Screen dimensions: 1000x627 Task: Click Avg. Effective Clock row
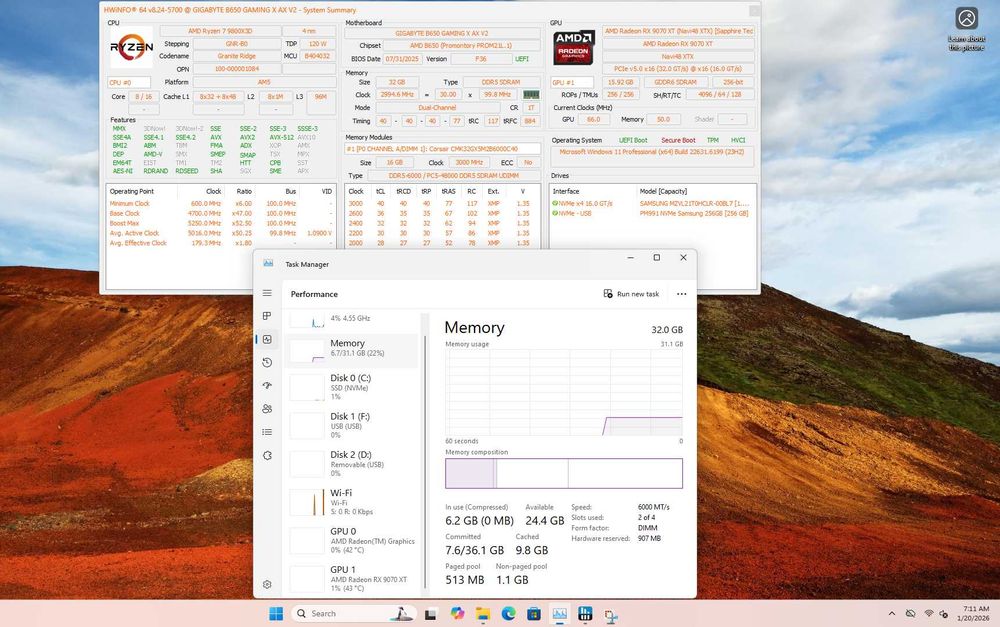click(221, 243)
